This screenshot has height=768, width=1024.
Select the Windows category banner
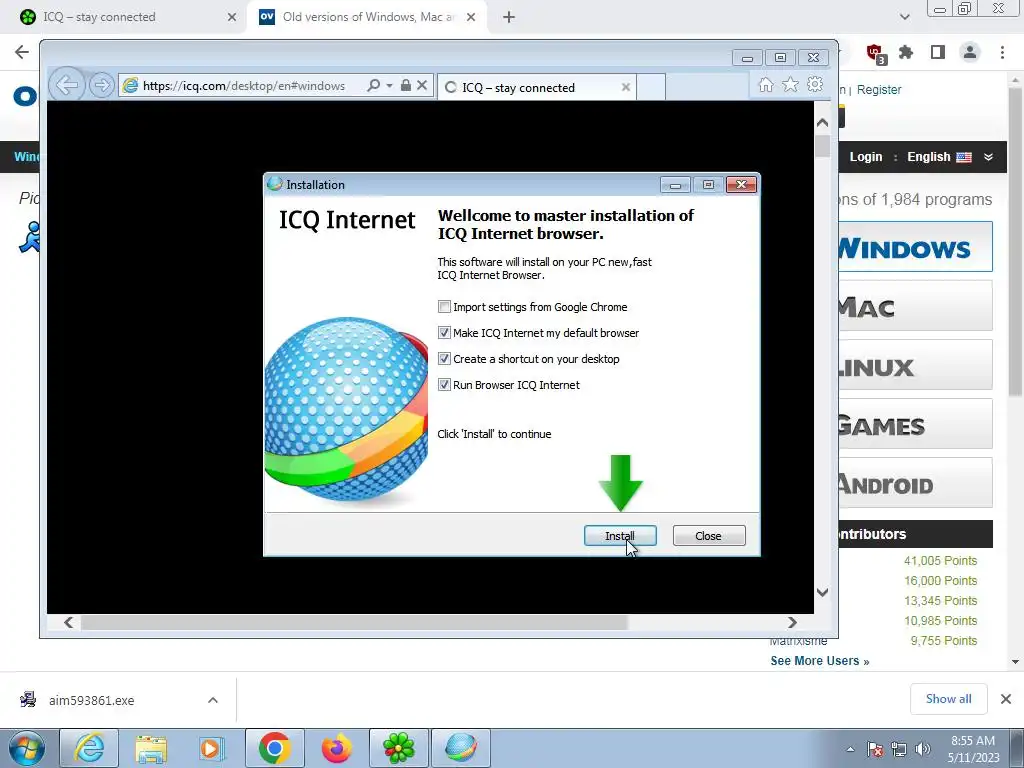(916, 247)
